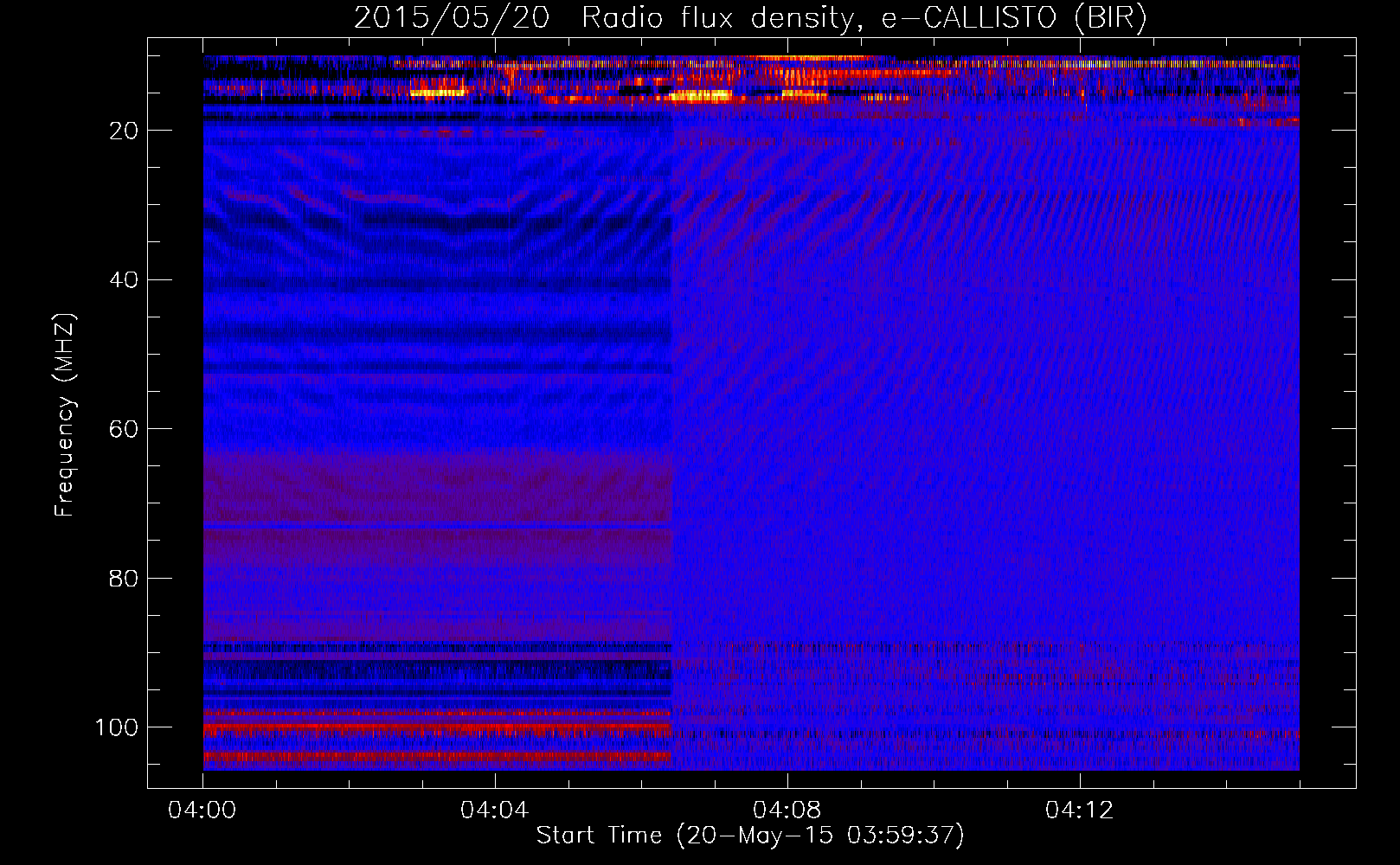Click the '60' frequency tick label
1400x865 pixels.
[124, 430]
